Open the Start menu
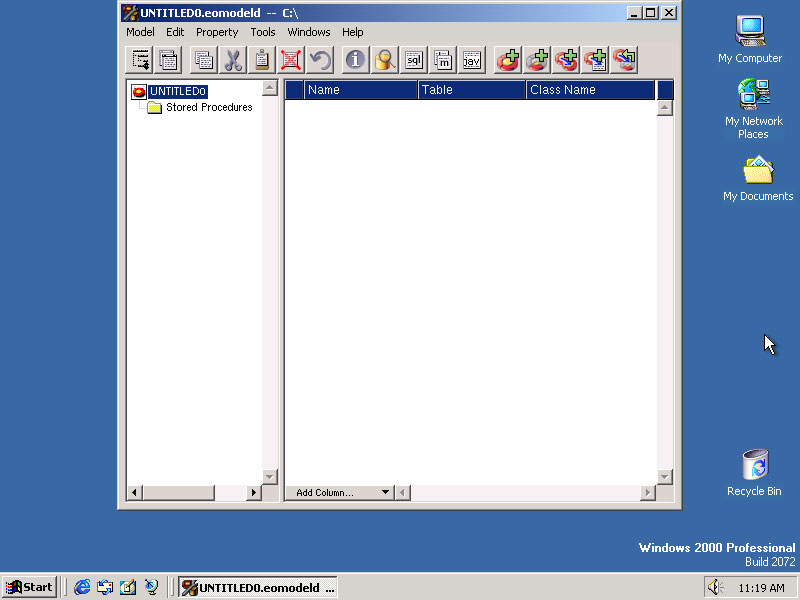The width and height of the screenshot is (800, 600). coord(29,587)
